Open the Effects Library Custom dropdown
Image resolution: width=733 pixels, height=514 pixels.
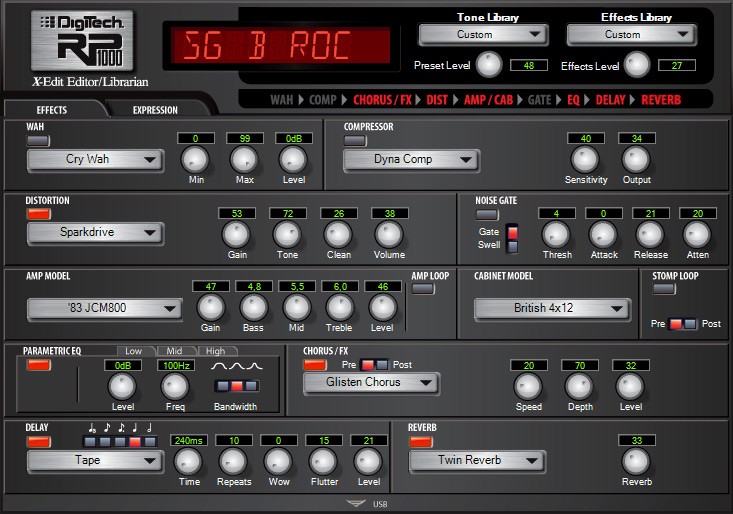632,35
